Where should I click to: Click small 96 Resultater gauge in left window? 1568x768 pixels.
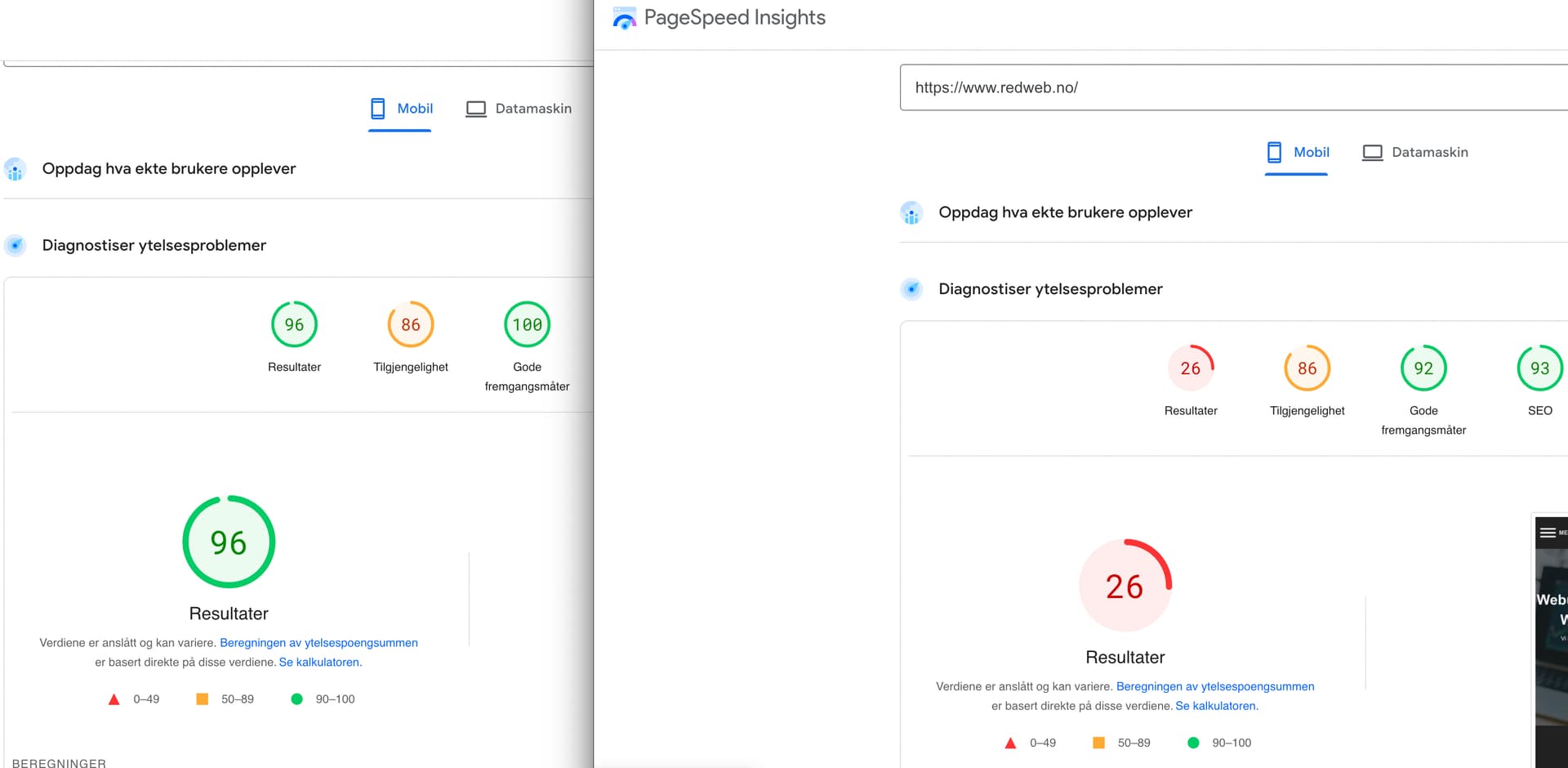click(294, 324)
